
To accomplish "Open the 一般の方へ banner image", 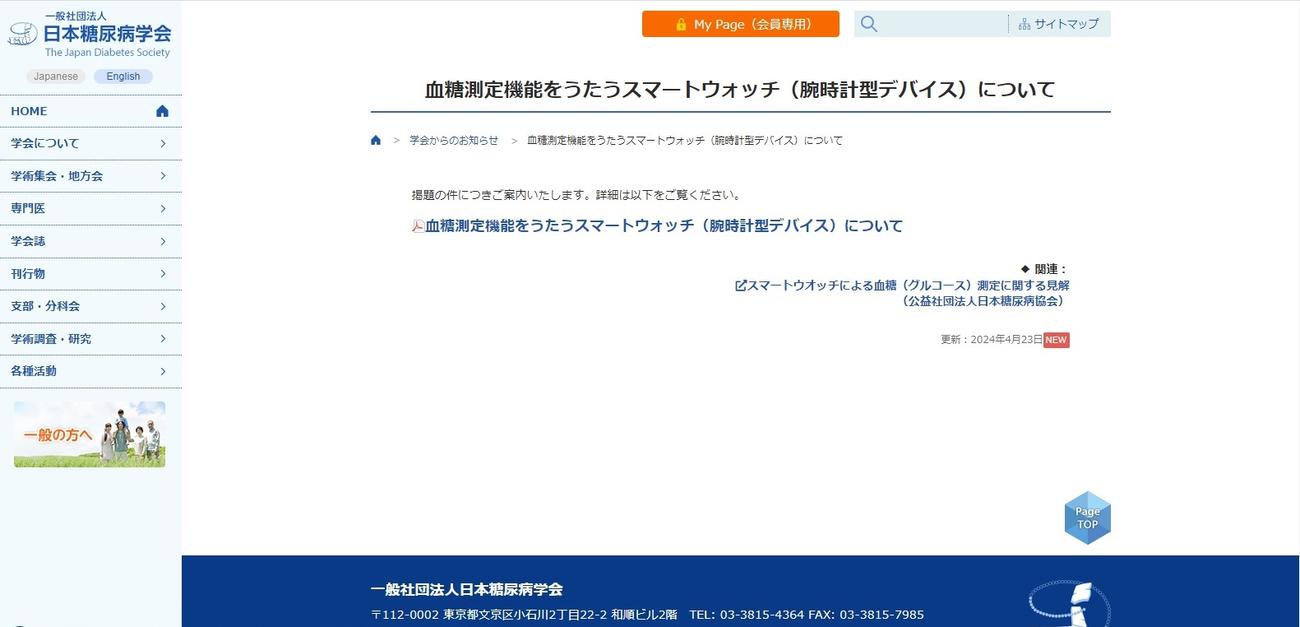I will [90, 434].
